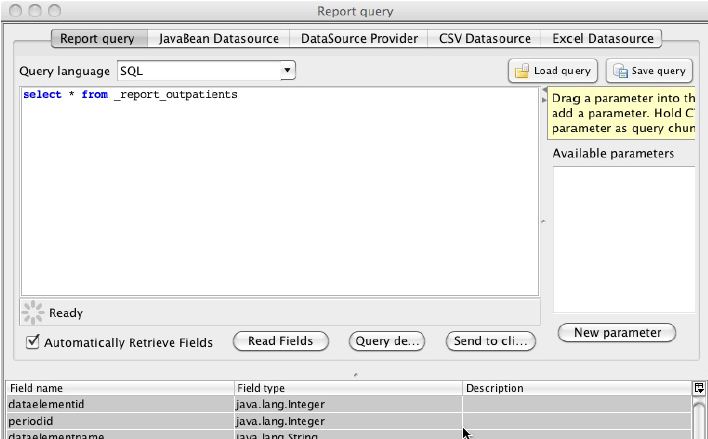Click the Ready status text
Screen dimensions: 708x439
point(66,313)
